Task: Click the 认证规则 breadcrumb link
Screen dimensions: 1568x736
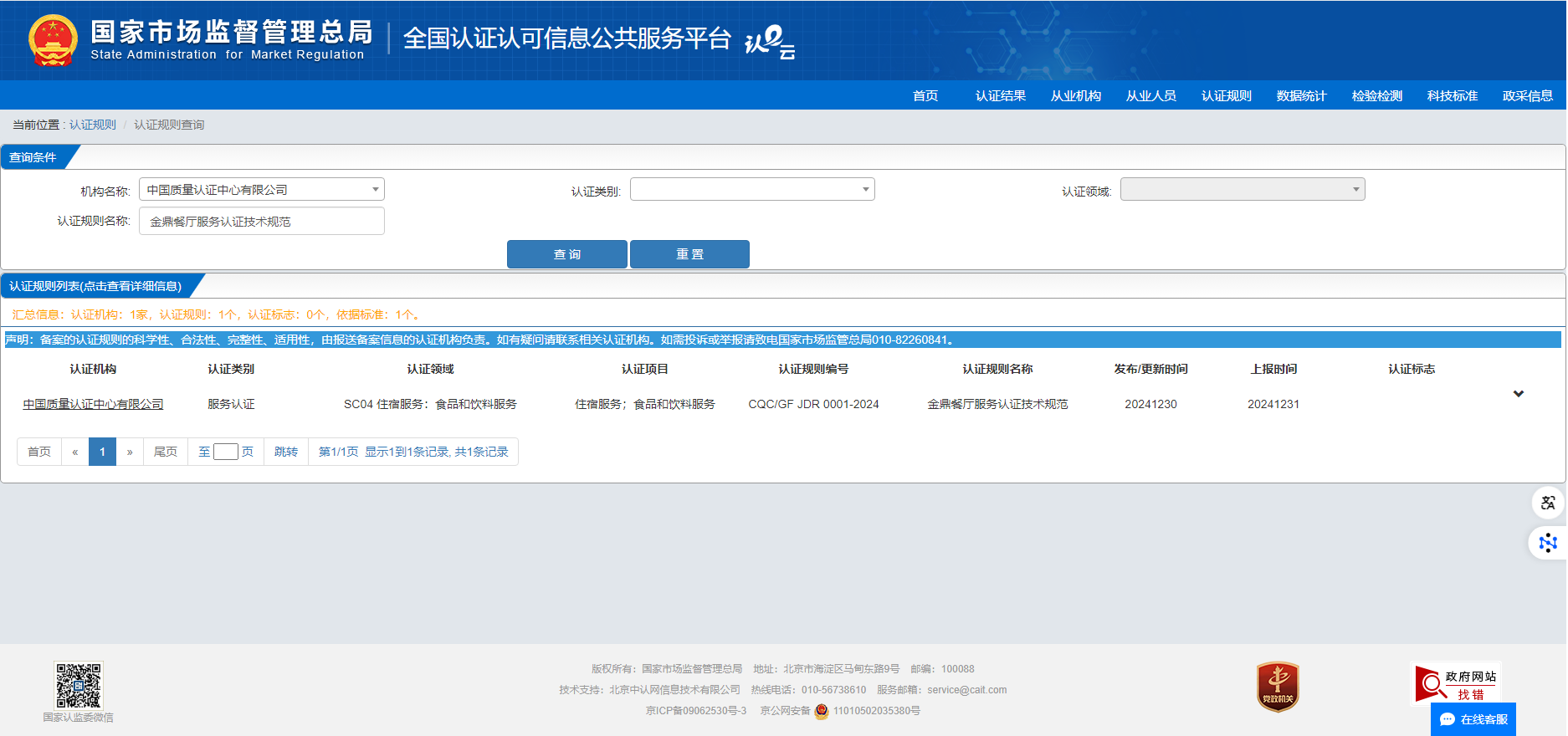Action: (93, 125)
